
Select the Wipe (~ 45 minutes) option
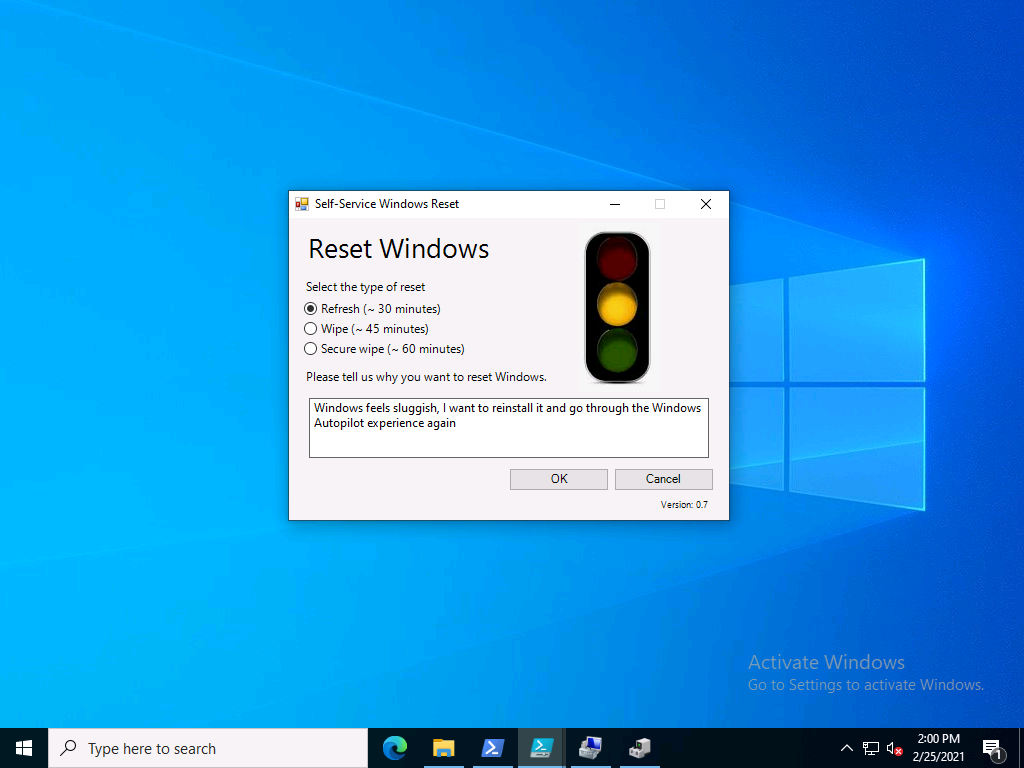click(x=366, y=329)
